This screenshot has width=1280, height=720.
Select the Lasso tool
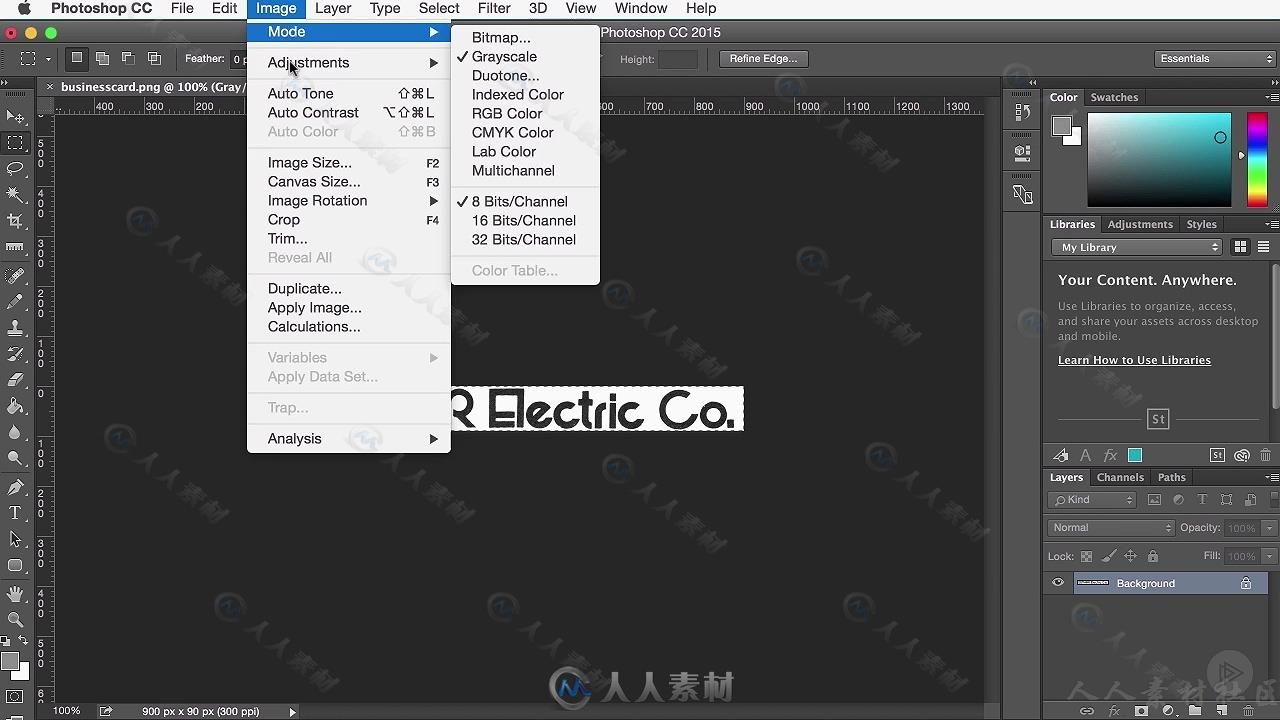coord(15,169)
